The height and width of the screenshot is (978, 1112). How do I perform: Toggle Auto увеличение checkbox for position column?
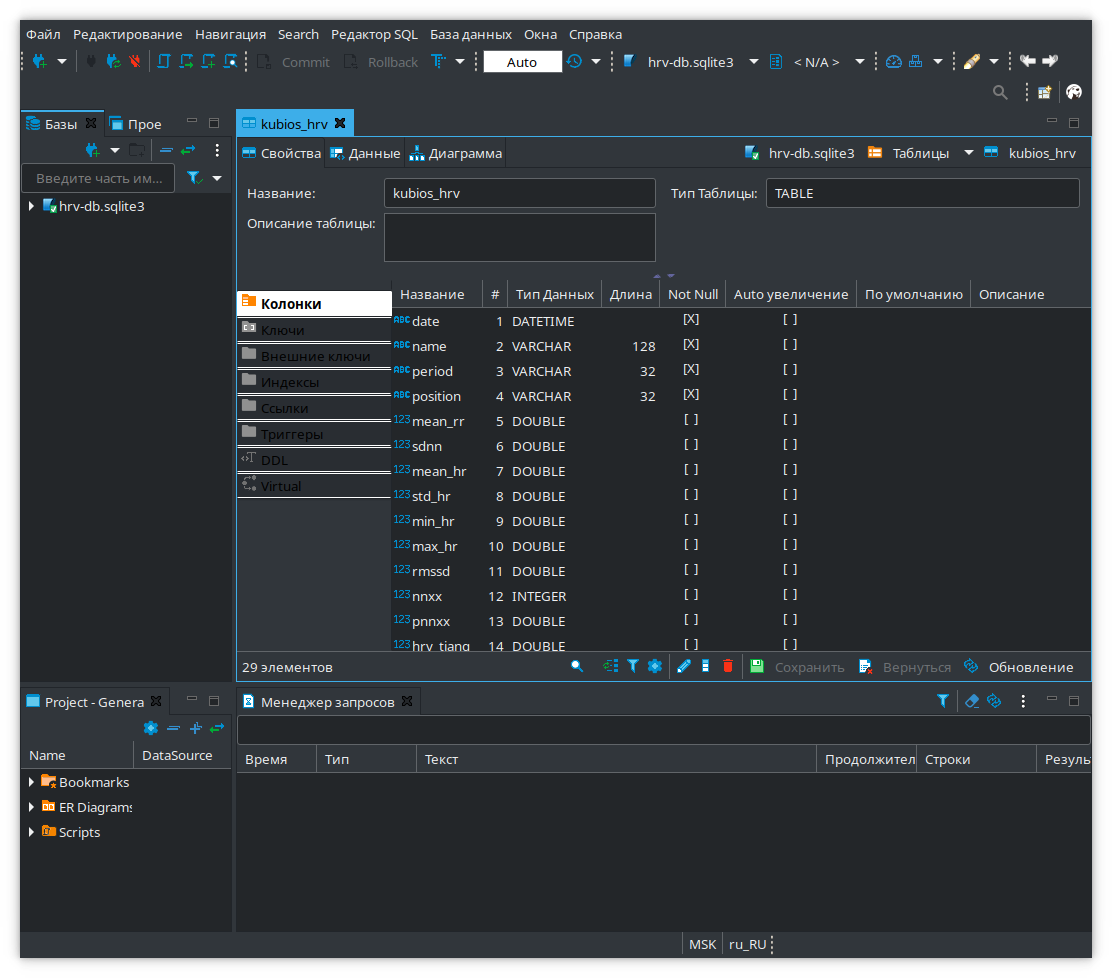click(x=790, y=394)
